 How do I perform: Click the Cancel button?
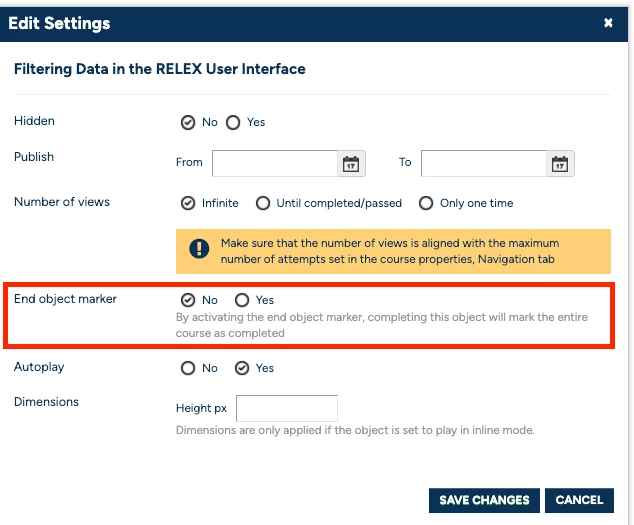[x=579, y=500]
